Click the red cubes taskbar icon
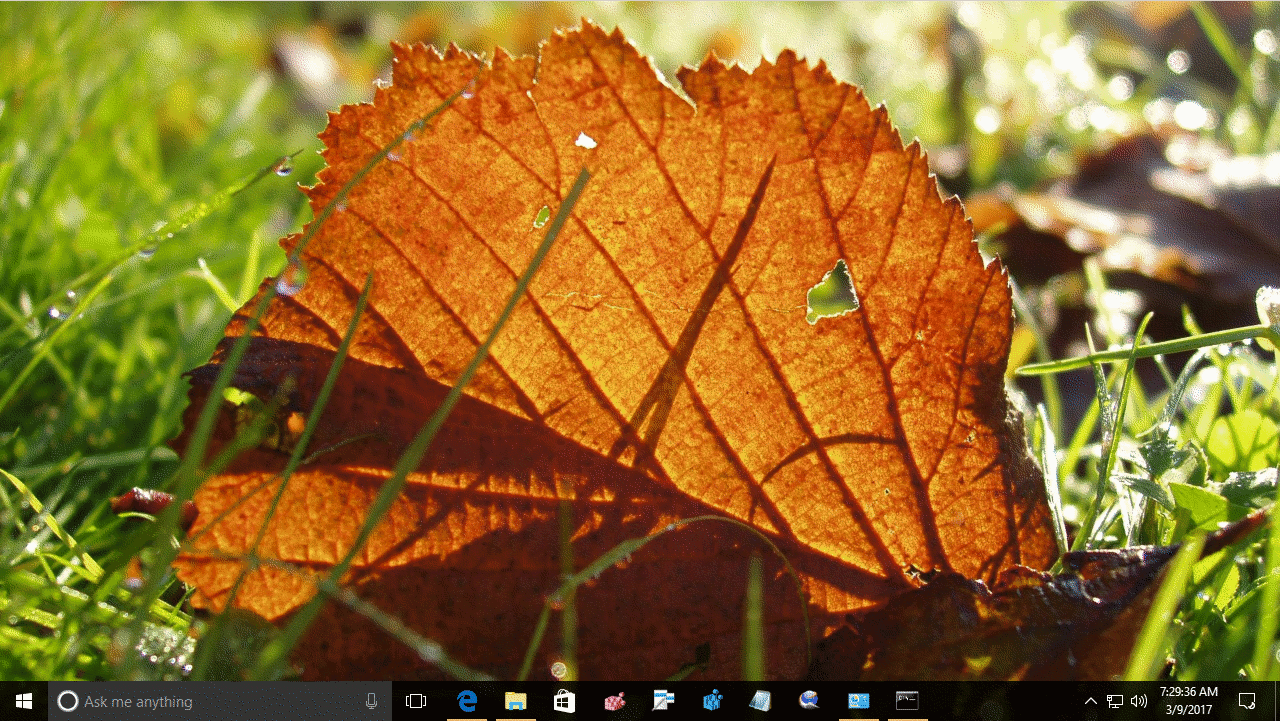The image size is (1280, 721). click(614, 701)
